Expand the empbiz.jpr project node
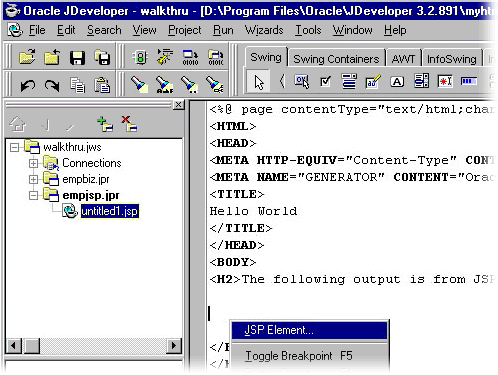498x375 pixels. 33,179
